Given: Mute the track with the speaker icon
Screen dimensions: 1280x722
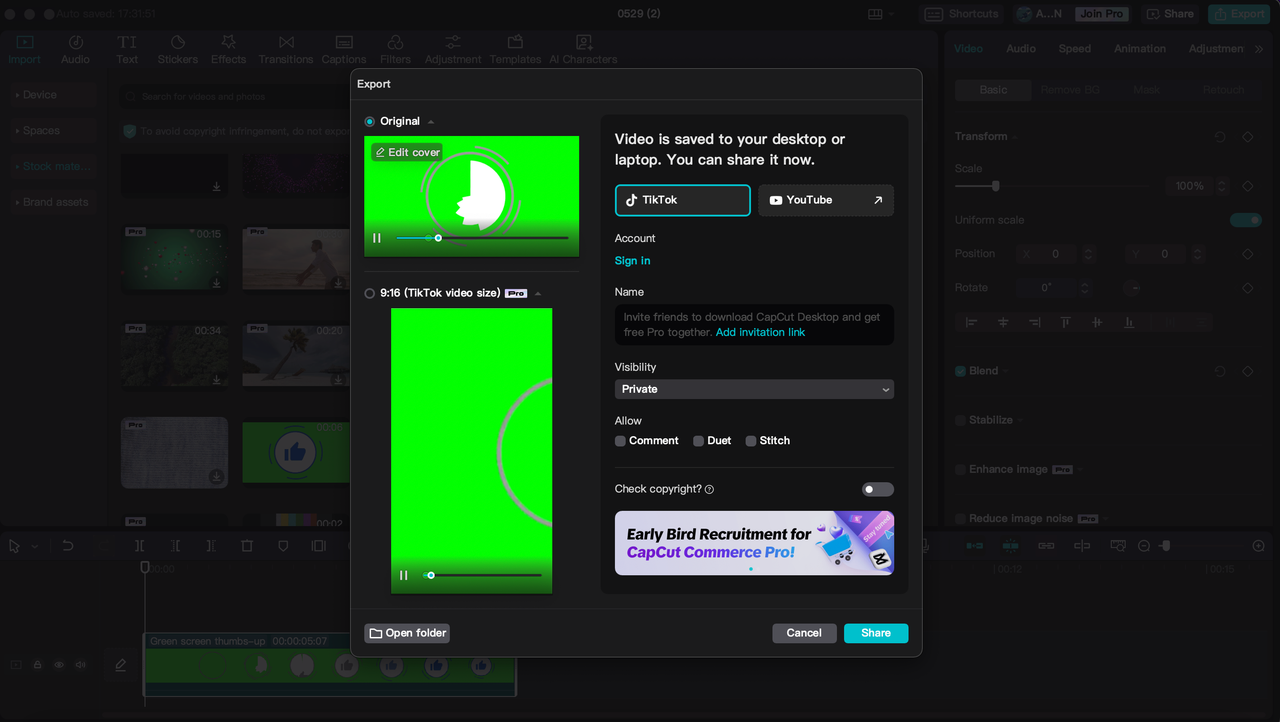Looking at the screenshot, I should click(x=80, y=664).
